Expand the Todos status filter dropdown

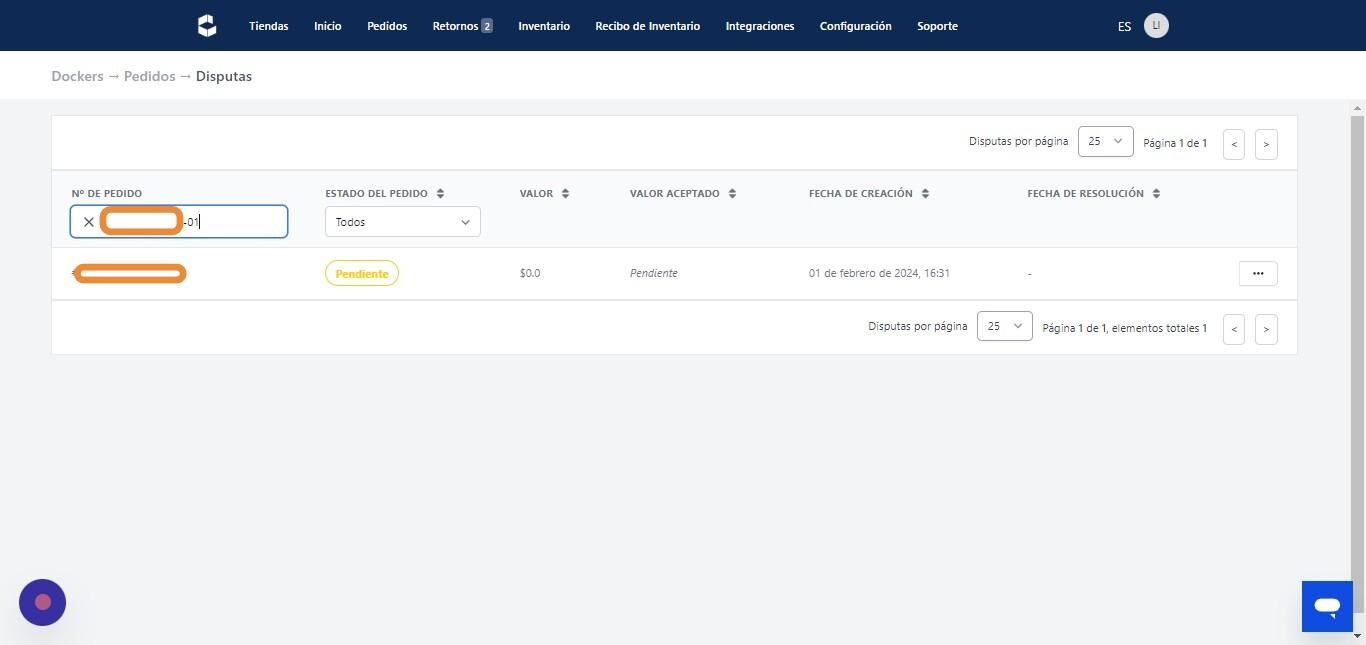pyautogui.click(x=402, y=222)
